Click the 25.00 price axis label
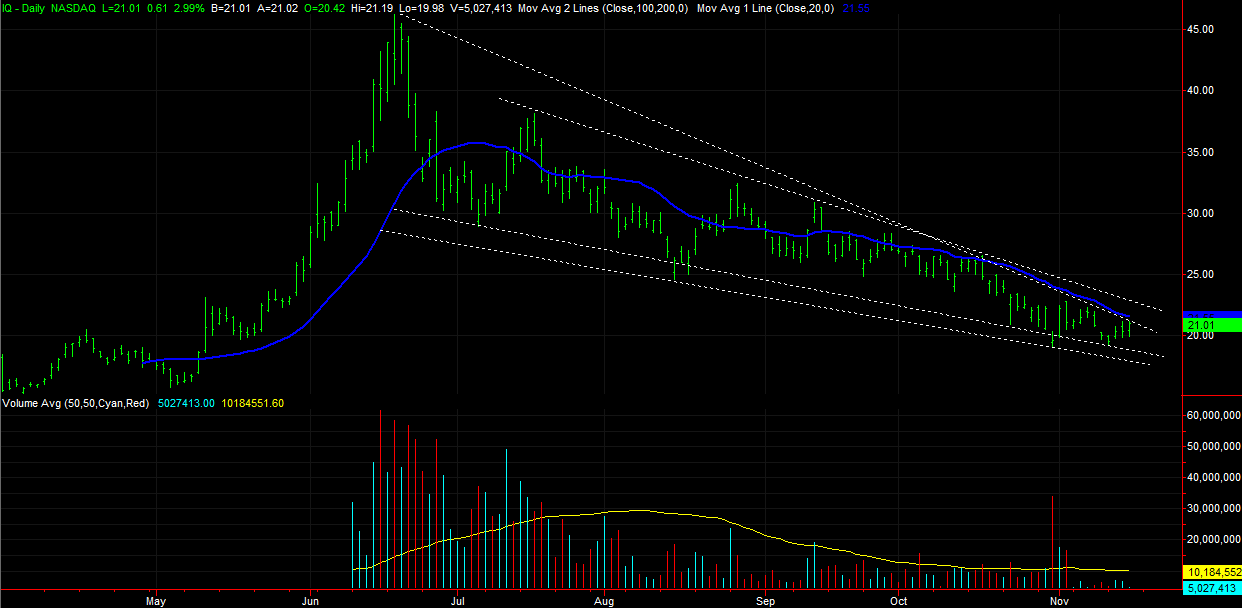Image resolution: width=1242 pixels, height=608 pixels. click(1199, 274)
